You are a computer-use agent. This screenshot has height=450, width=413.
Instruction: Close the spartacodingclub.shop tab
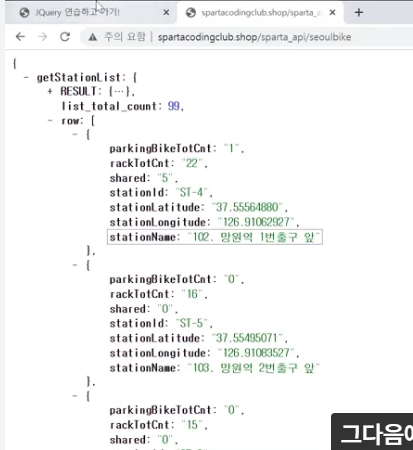(x=332, y=13)
